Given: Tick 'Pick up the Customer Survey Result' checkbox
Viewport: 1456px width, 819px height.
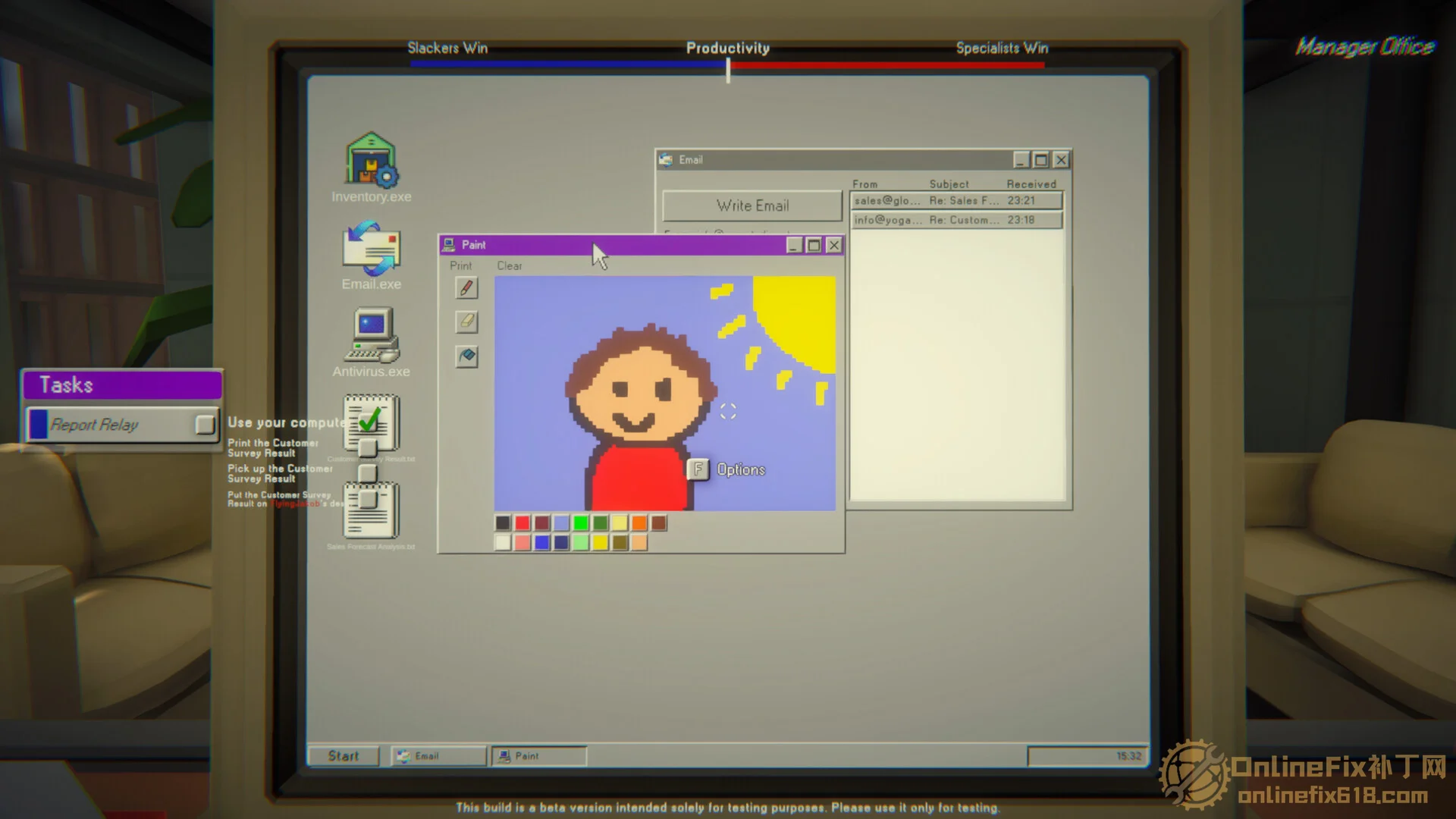Looking at the screenshot, I should tap(368, 474).
